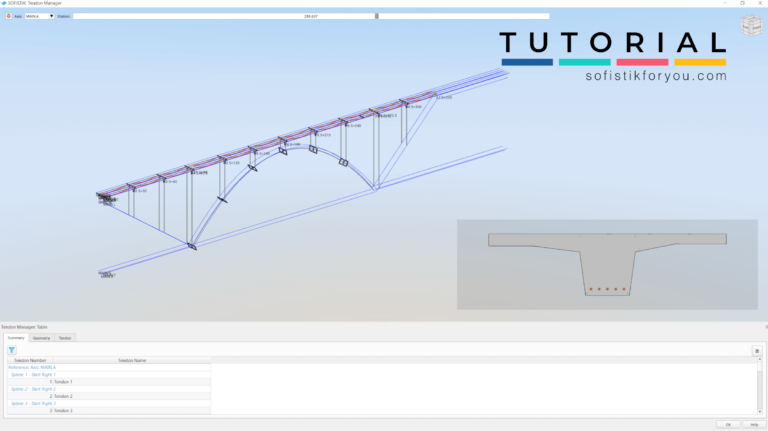Select the Tendon 1 name cell

click(132, 382)
